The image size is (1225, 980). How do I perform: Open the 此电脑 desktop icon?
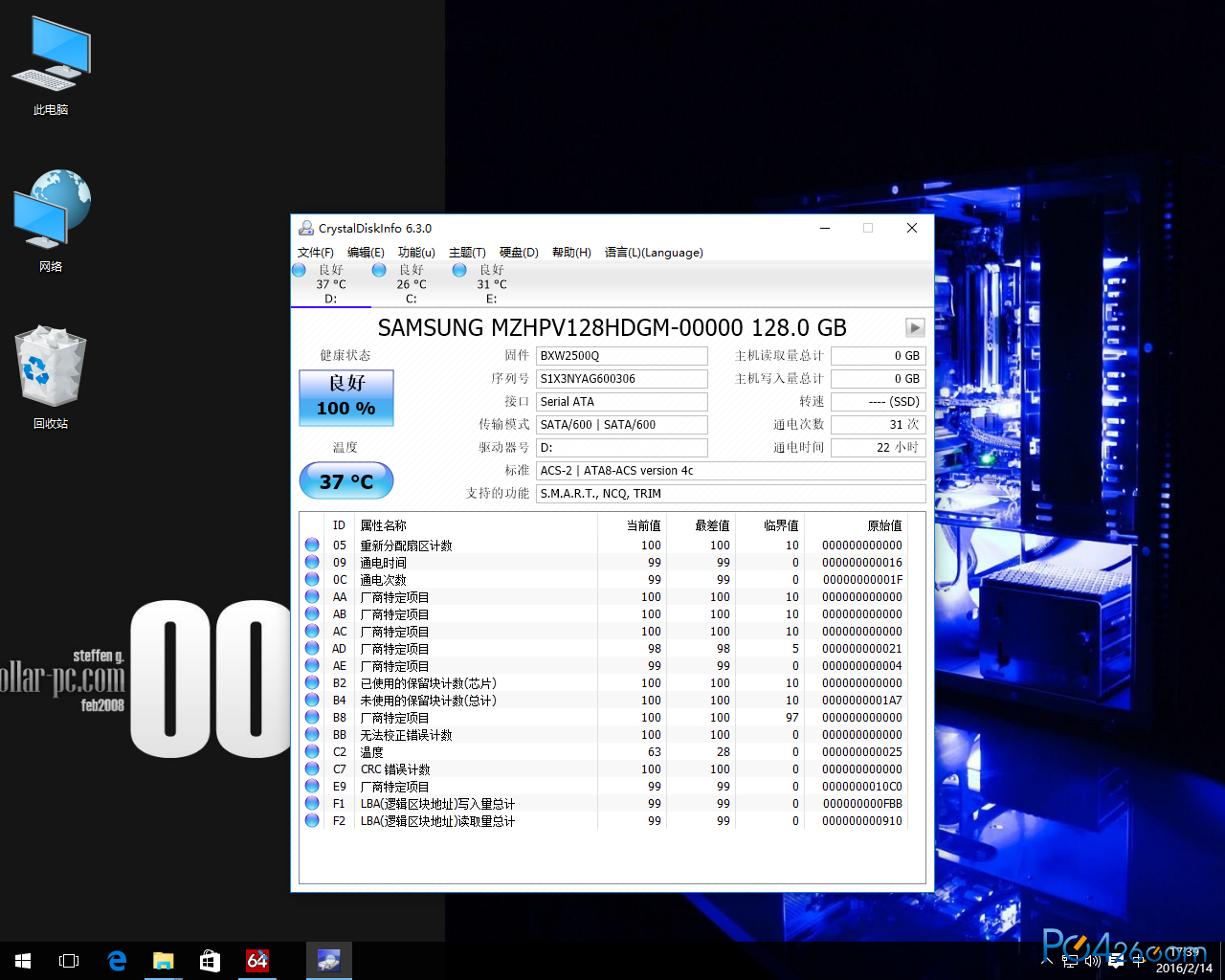pos(51,65)
